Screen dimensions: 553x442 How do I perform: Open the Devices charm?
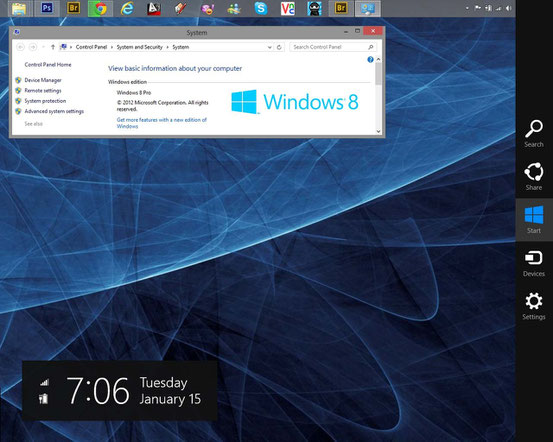coord(534,263)
